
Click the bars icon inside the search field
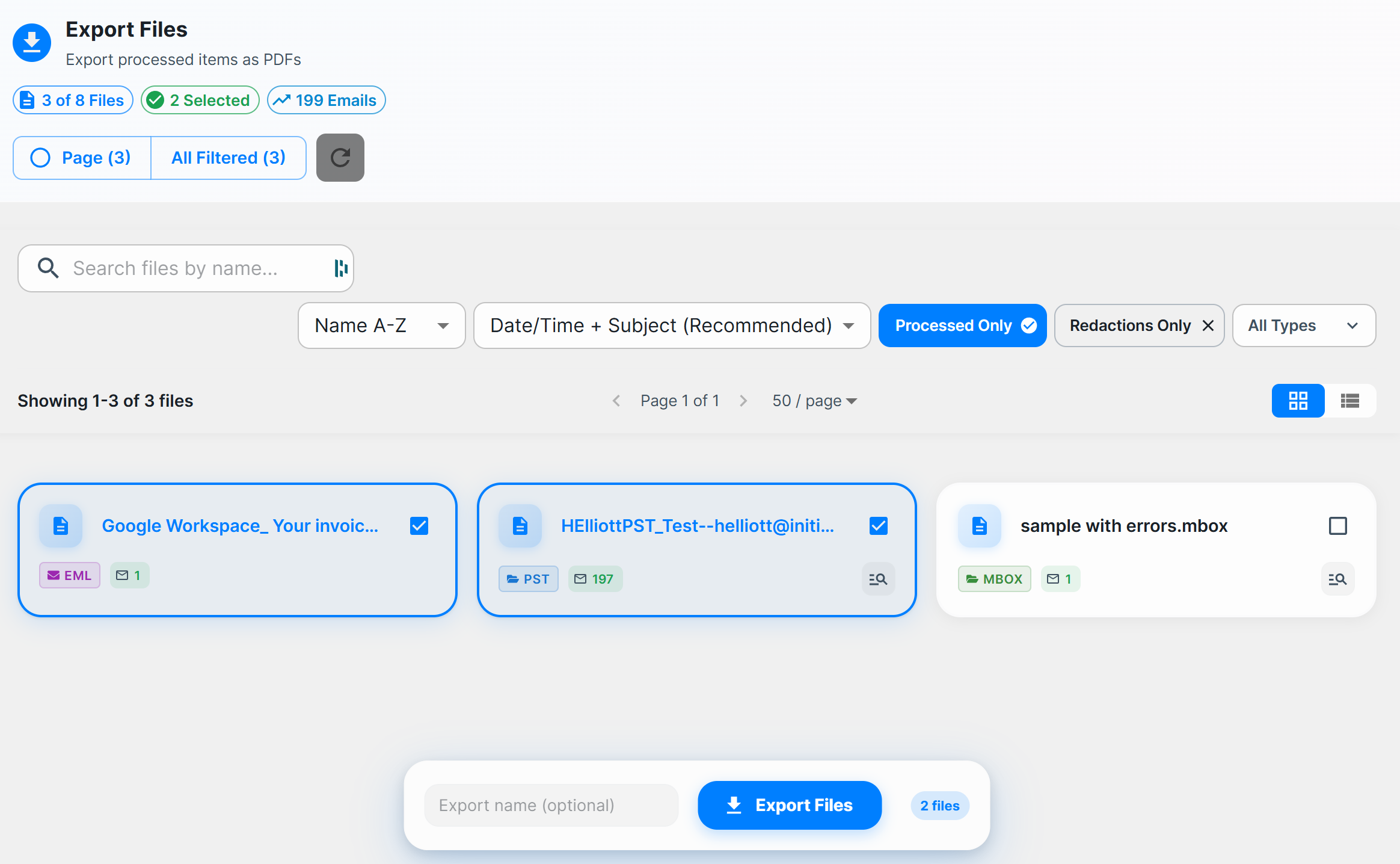click(x=341, y=268)
